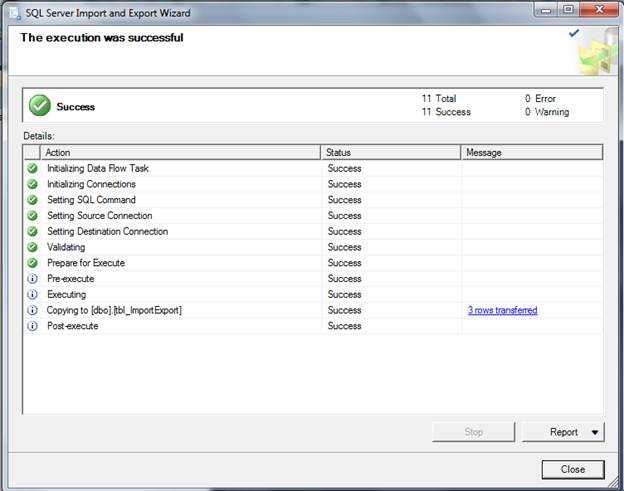Click the disabled Stop button
The height and width of the screenshot is (491, 624).
click(x=474, y=432)
